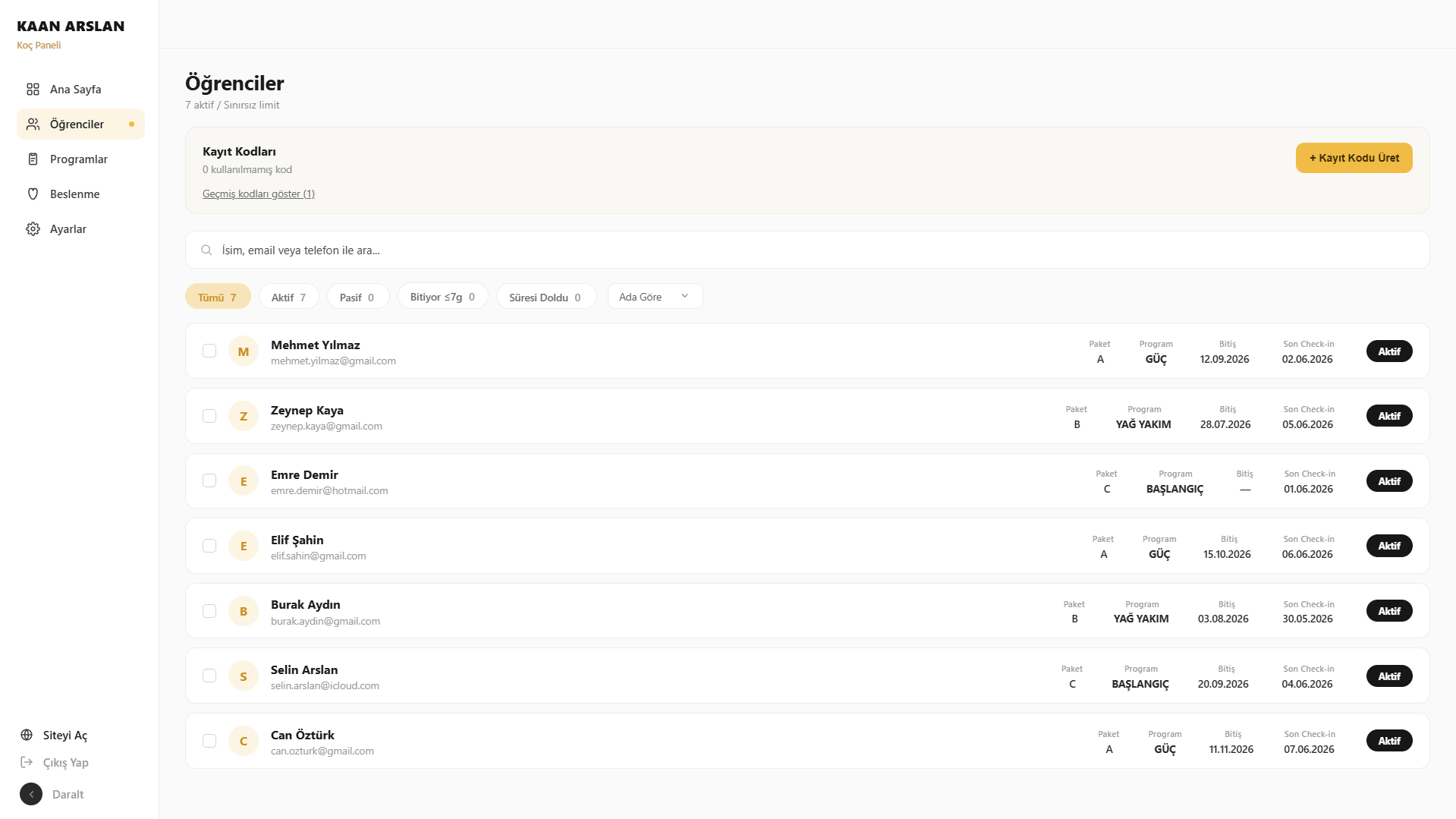Click Zeynep Kaya's Z avatar
1456x819 pixels.
(x=244, y=416)
